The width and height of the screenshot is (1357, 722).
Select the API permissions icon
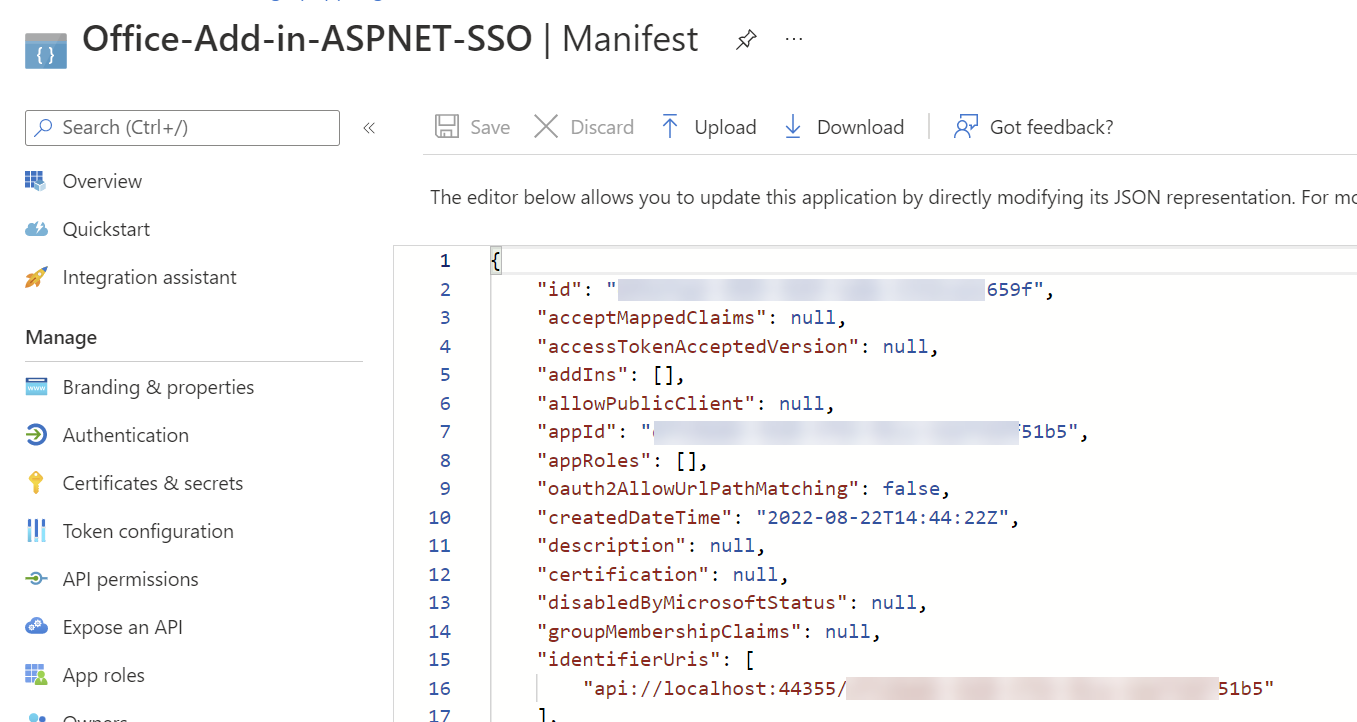pos(37,579)
